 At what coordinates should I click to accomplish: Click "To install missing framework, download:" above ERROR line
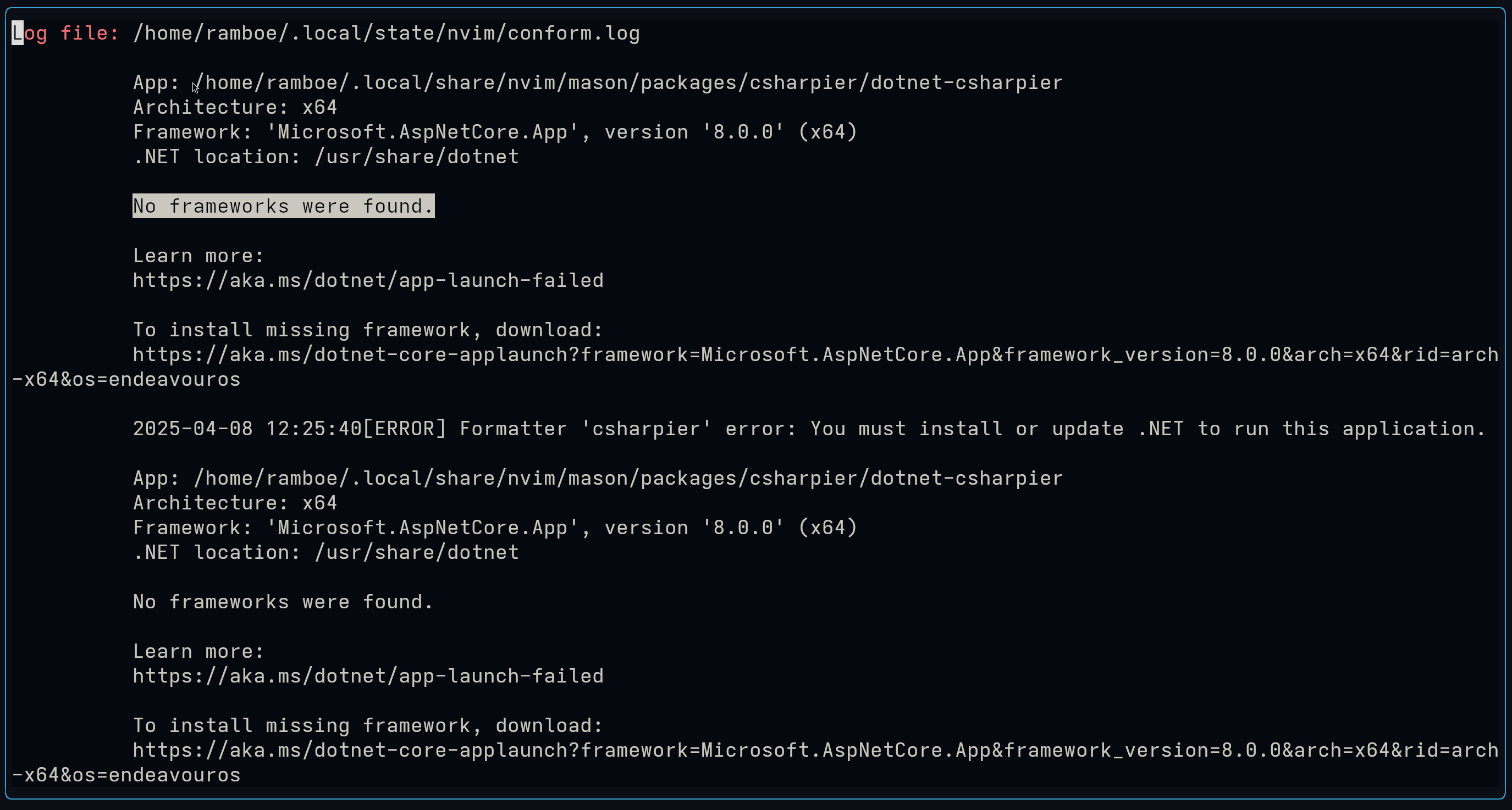pyautogui.click(x=368, y=330)
